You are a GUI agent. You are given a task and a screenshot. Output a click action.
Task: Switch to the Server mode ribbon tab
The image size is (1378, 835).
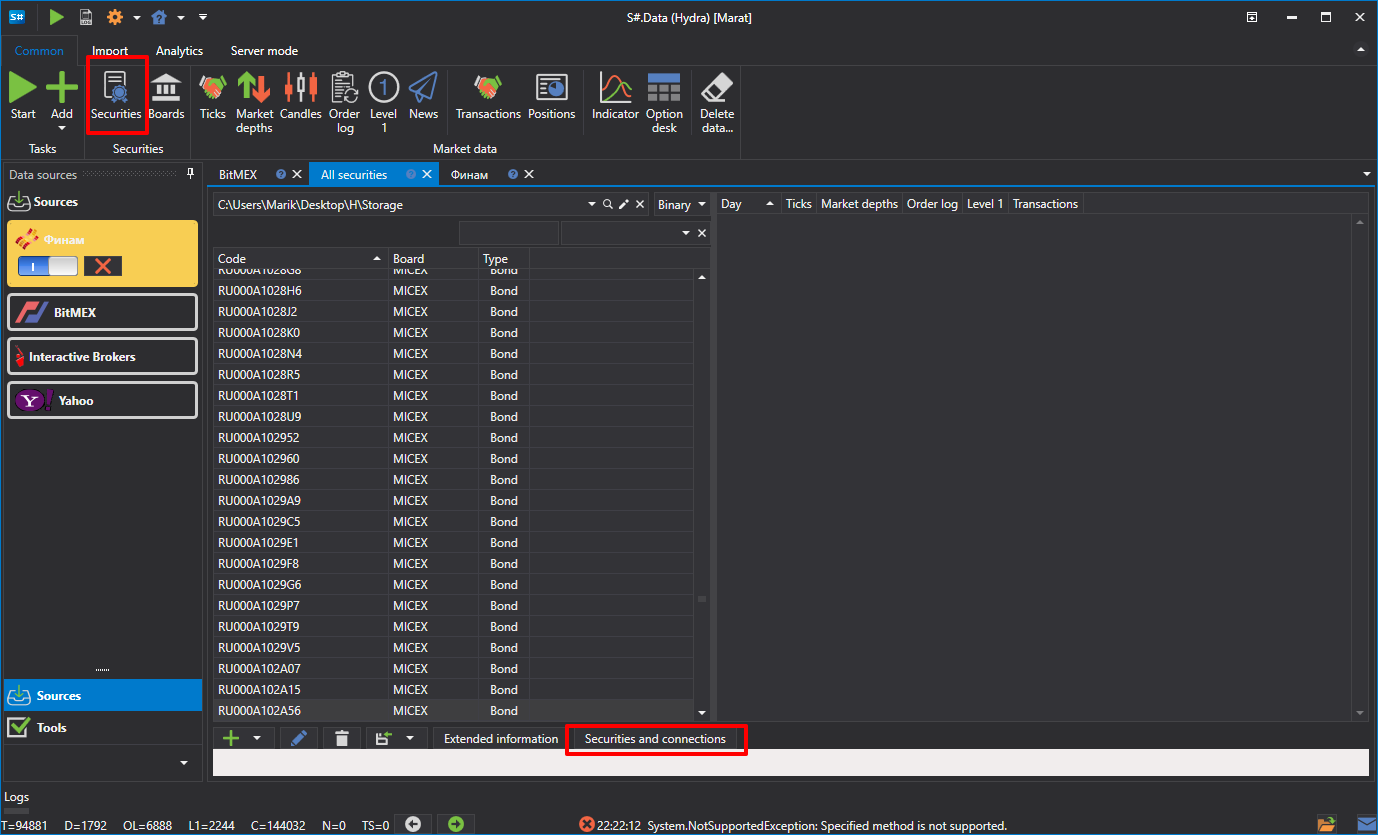tap(264, 51)
